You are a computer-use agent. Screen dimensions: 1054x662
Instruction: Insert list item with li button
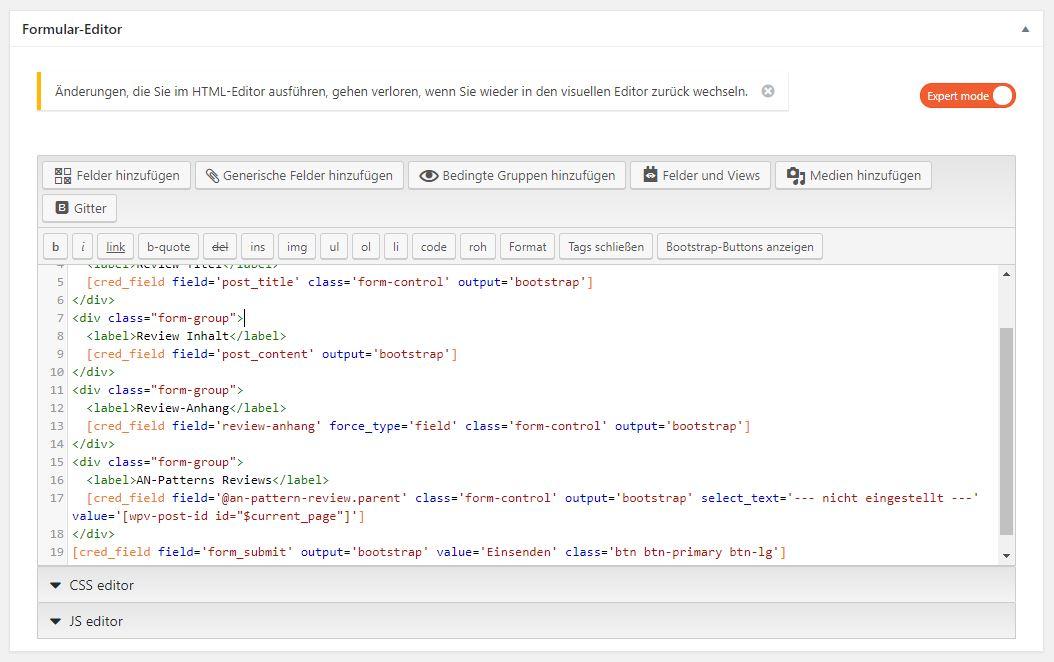396,247
